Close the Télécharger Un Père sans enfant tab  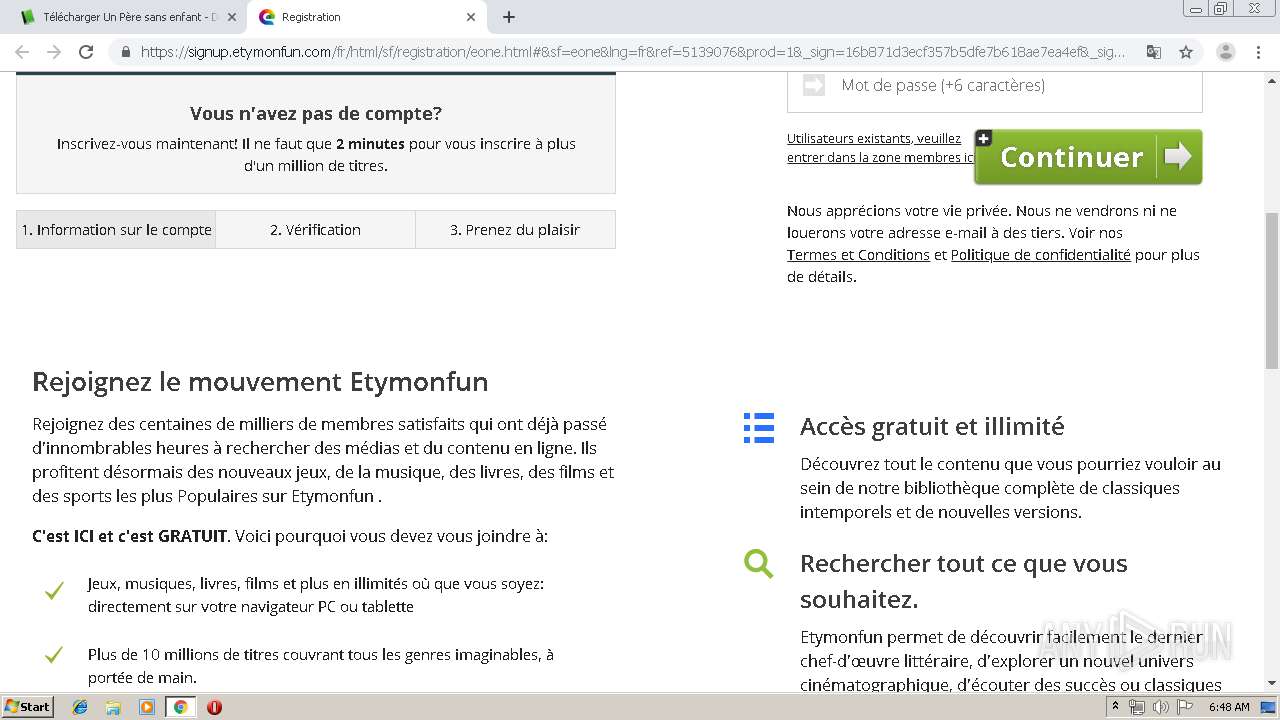point(231,17)
